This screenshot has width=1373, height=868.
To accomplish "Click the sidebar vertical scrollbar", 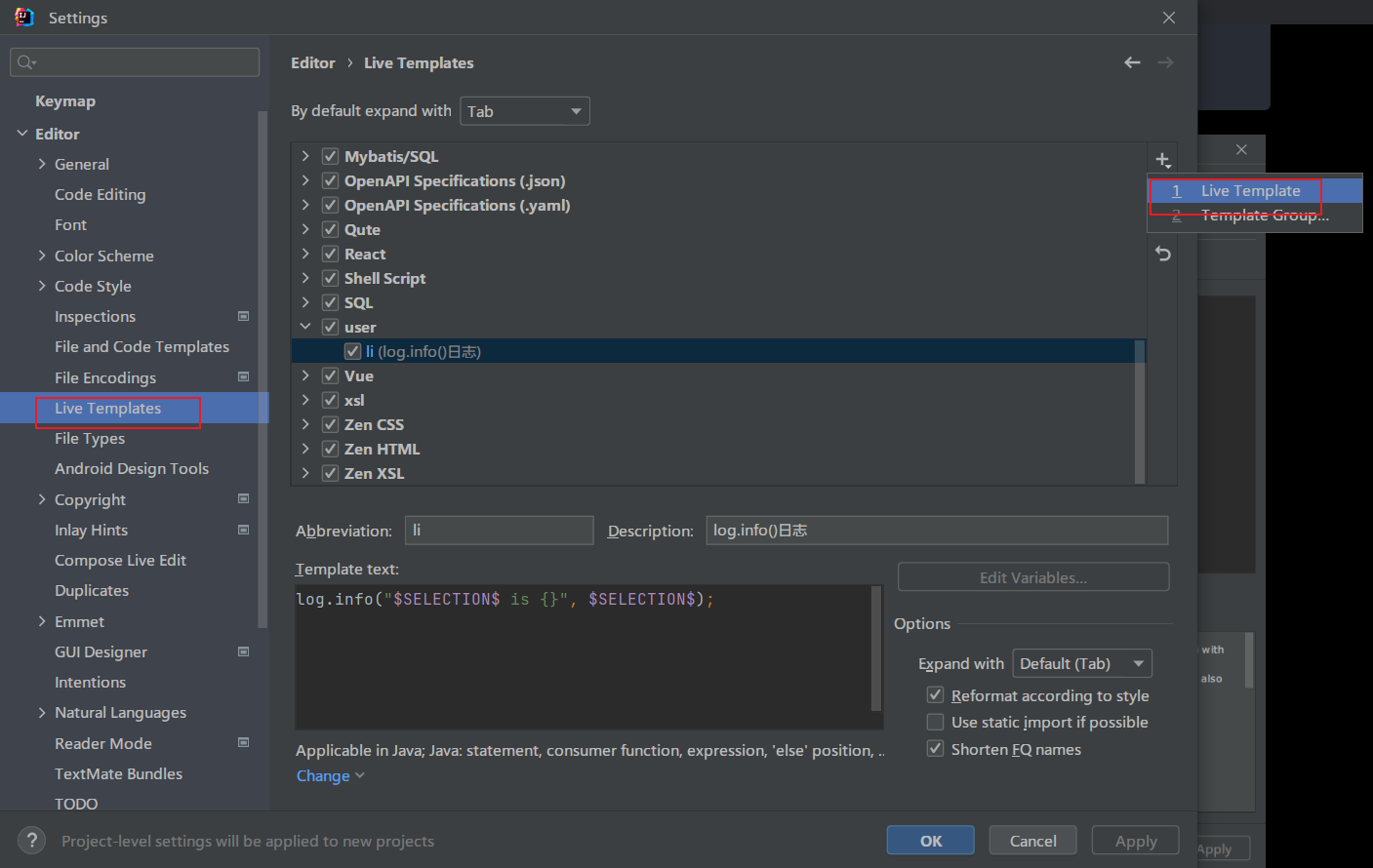I will (262, 369).
